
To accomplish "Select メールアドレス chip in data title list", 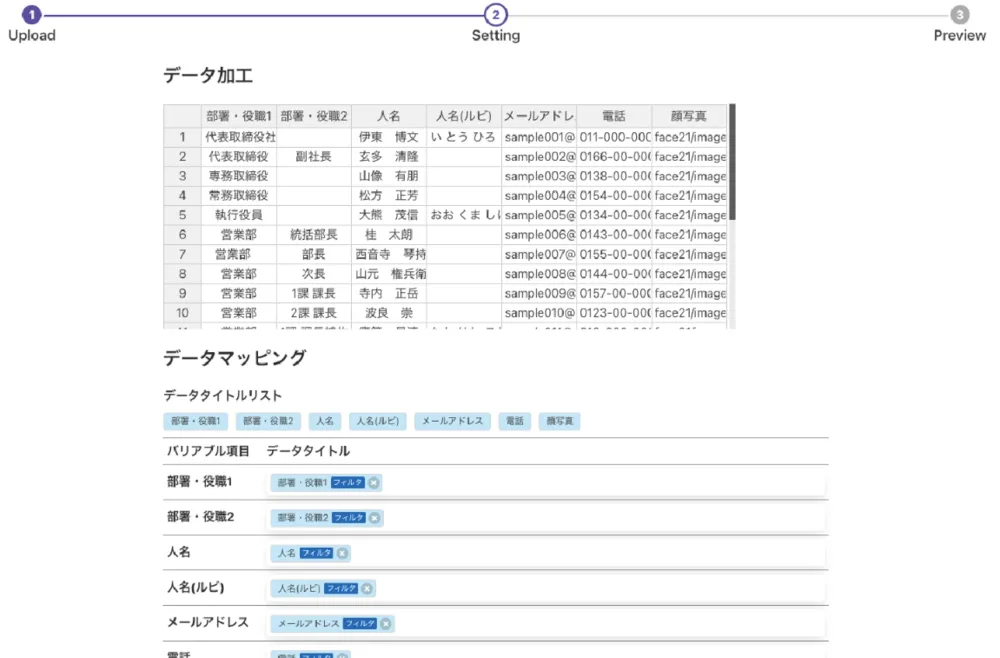I will pos(452,421).
